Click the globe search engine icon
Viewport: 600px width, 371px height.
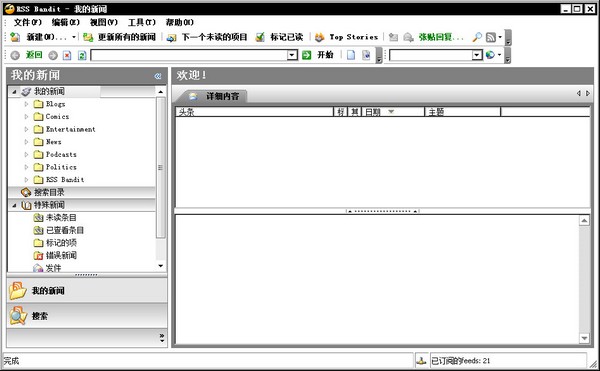point(490,55)
